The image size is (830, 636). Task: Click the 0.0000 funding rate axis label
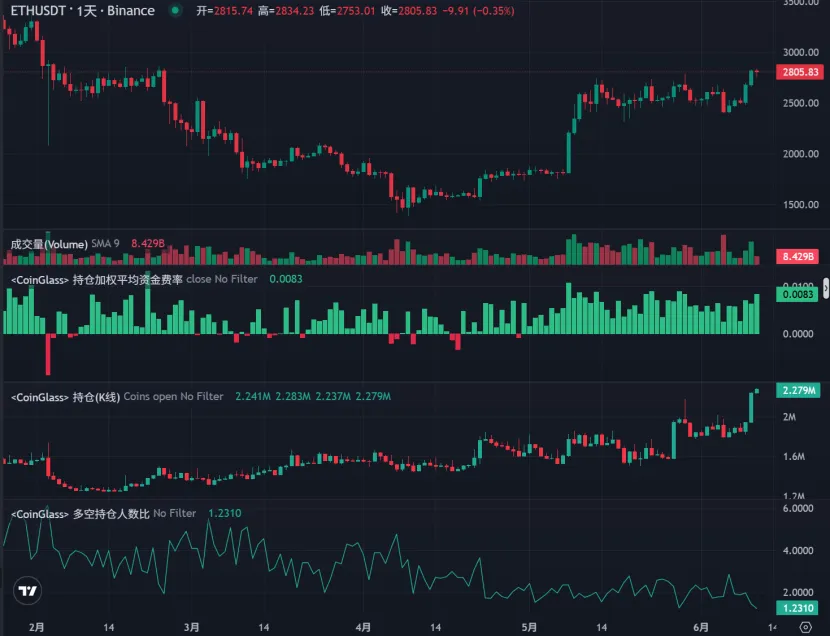pos(798,334)
